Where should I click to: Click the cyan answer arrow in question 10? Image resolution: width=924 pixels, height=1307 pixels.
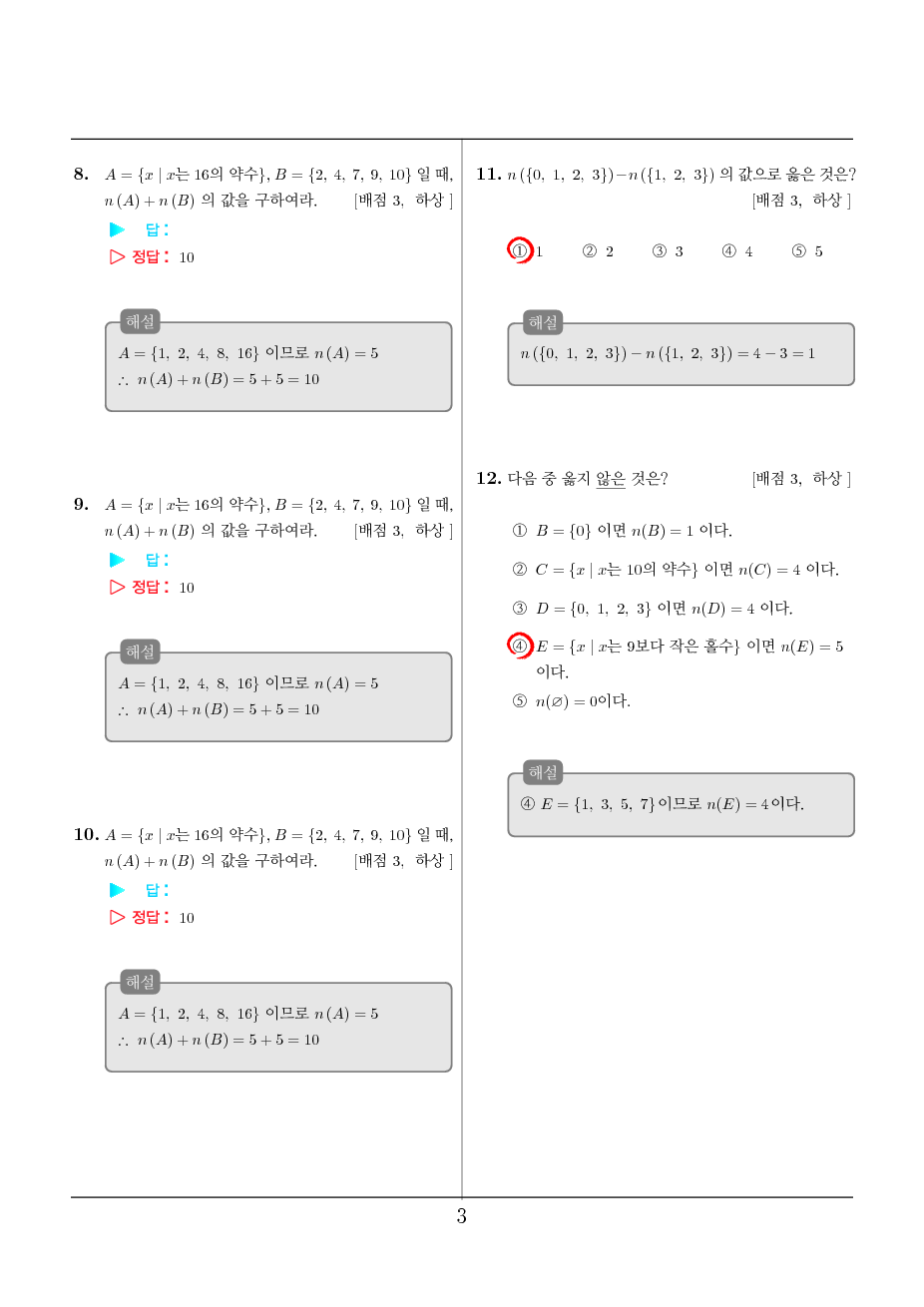(118, 890)
